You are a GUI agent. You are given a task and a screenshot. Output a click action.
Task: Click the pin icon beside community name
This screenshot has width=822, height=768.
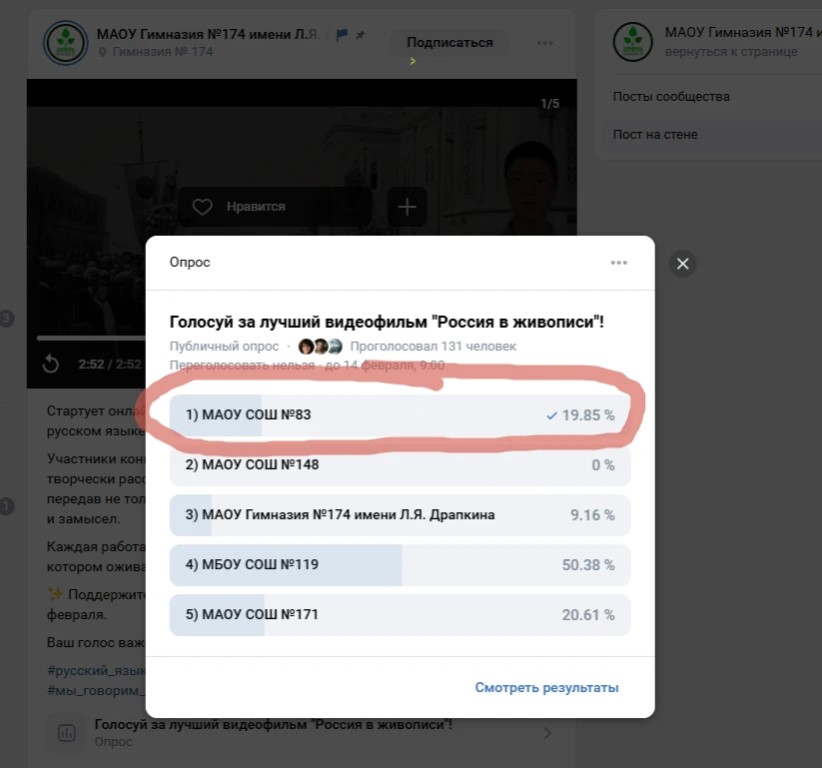360,35
